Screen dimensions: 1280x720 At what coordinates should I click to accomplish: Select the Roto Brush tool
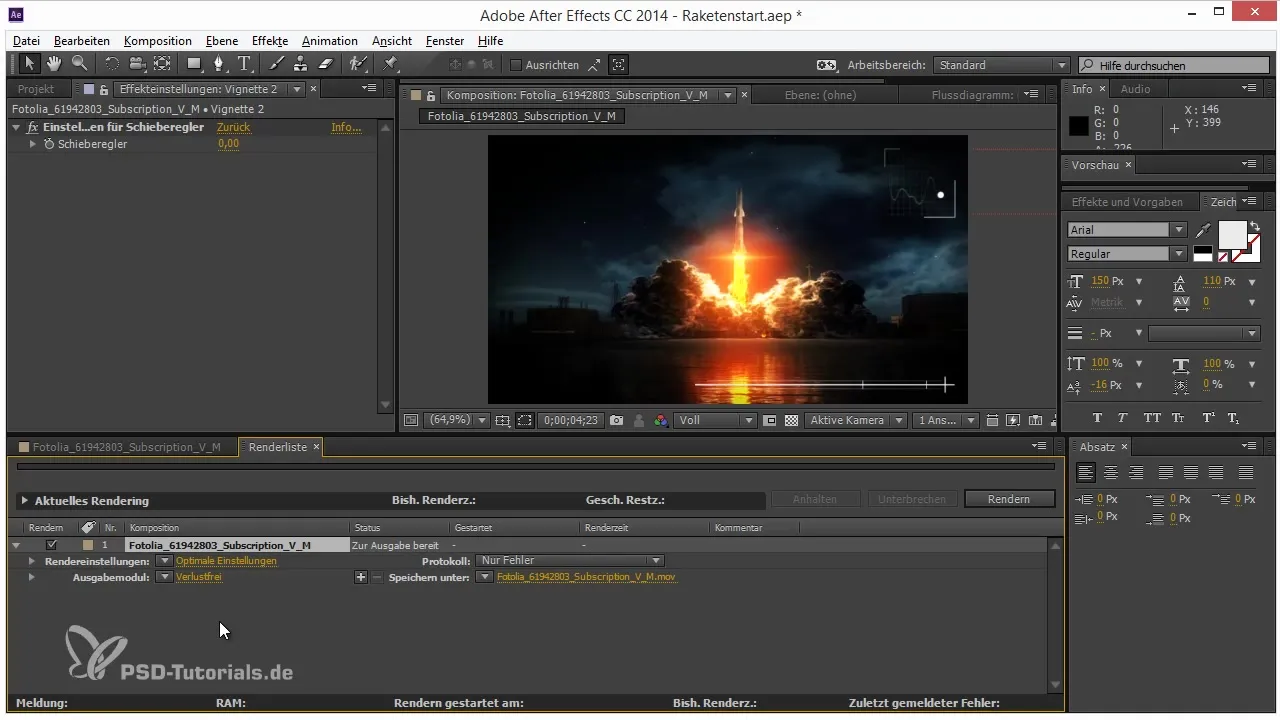(357, 64)
